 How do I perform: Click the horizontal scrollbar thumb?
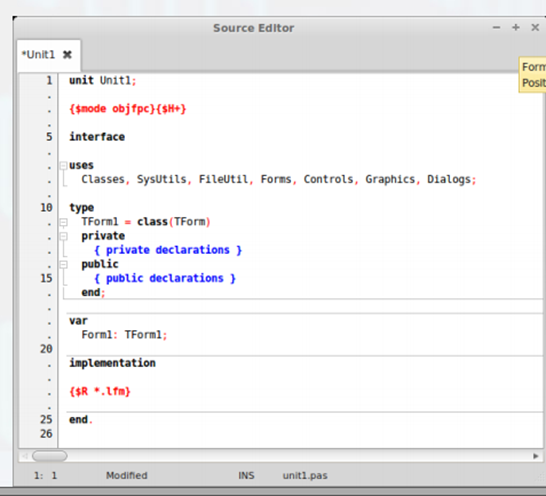(x=49, y=456)
